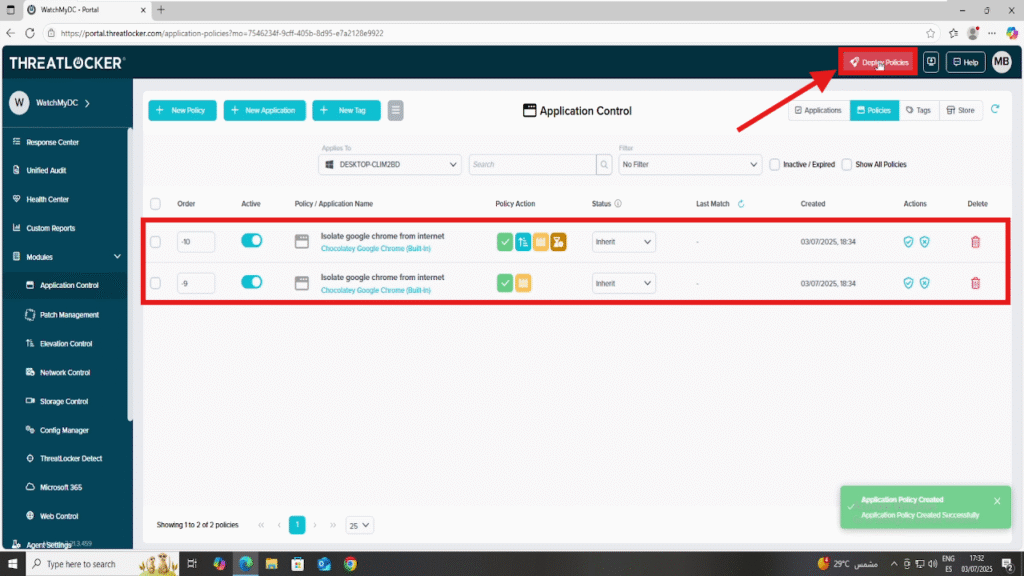Dismiss the Application Policy Created notification
The image size is (1024, 576).
[997, 501]
